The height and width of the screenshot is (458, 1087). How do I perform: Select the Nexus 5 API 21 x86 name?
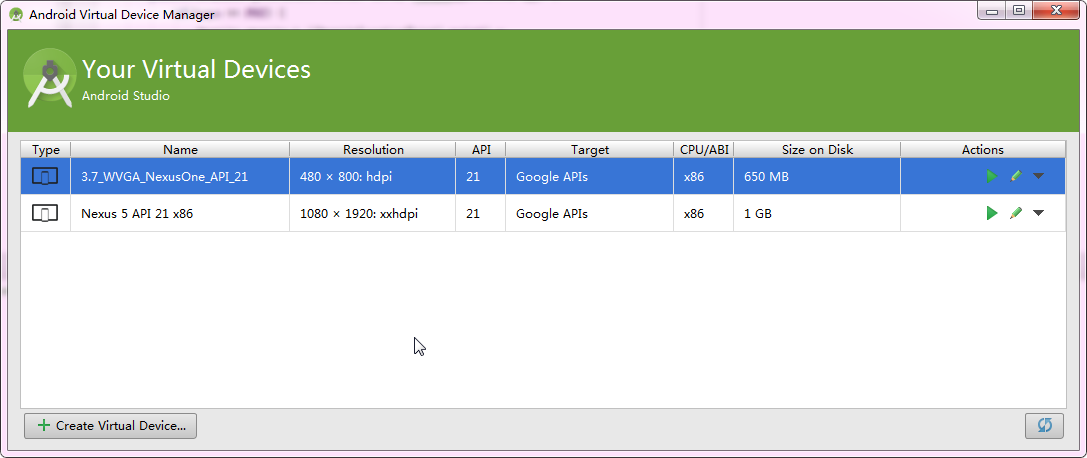pos(137,214)
